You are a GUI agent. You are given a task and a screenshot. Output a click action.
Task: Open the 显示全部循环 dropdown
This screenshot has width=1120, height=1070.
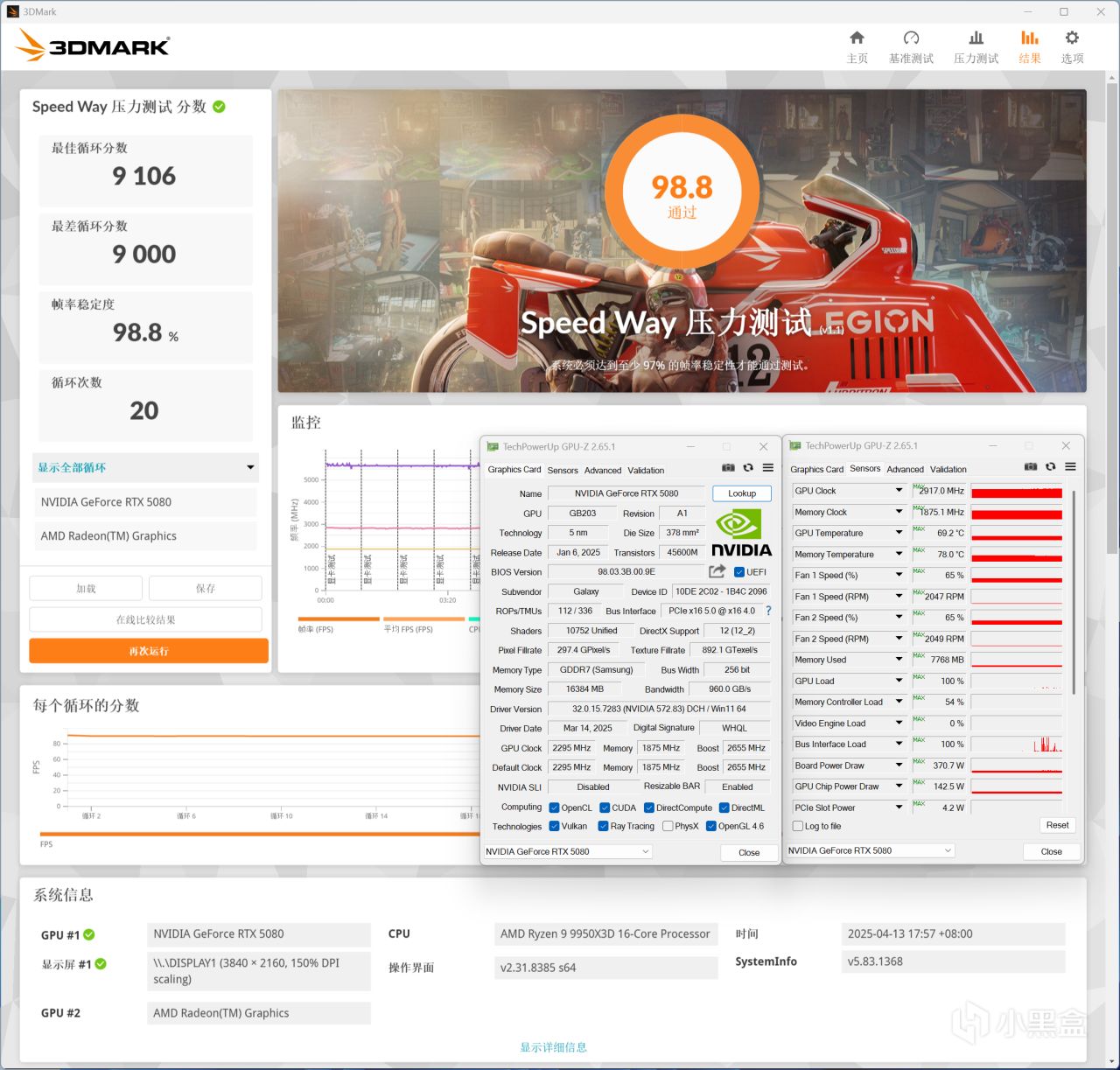(x=145, y=467)
